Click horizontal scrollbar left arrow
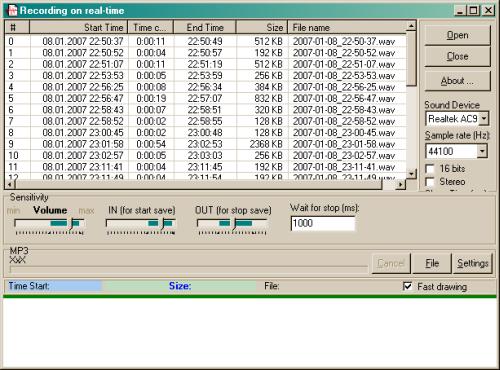The width and height of the screenshot is (500, 370). click(x=10, y=184)
